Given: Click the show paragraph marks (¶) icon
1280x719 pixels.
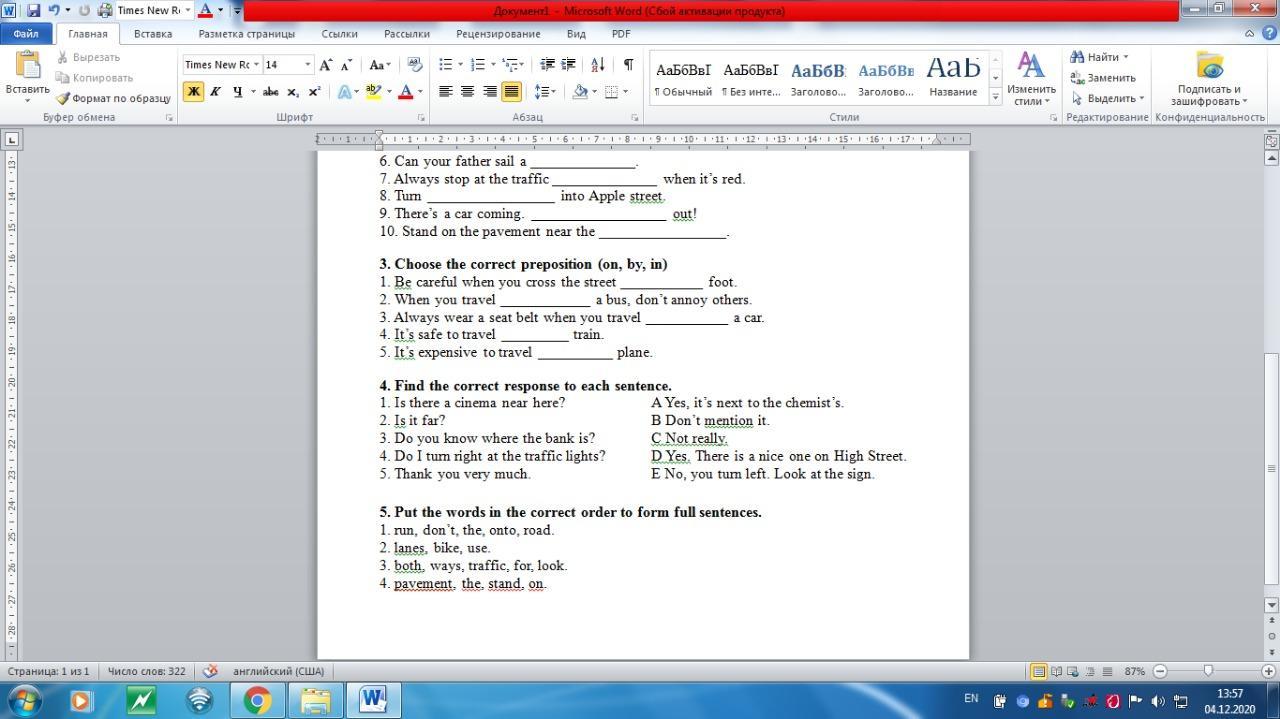Looking at the screenshot, I should [628, 65].
